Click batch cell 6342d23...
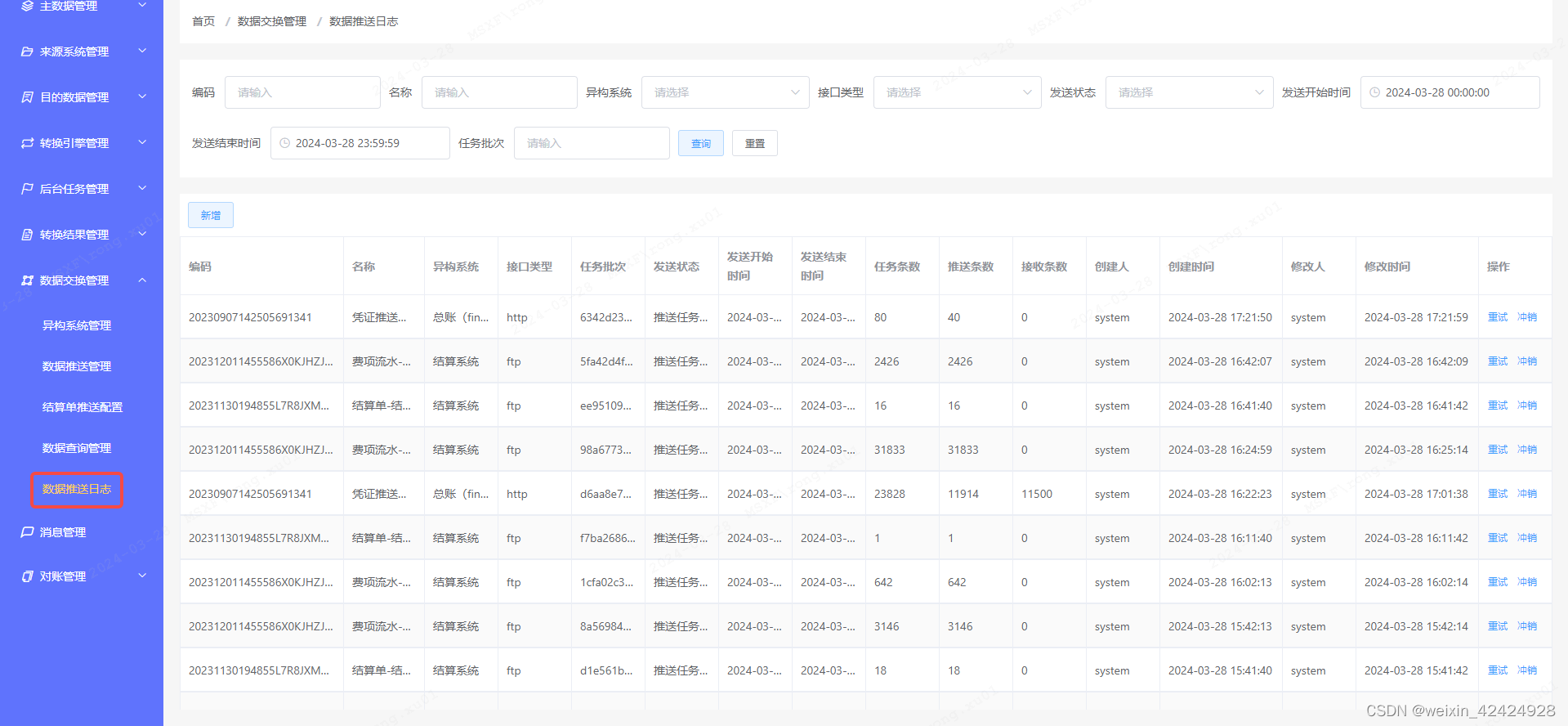This screenshot has height=726, width=1568. coord(606,317)
